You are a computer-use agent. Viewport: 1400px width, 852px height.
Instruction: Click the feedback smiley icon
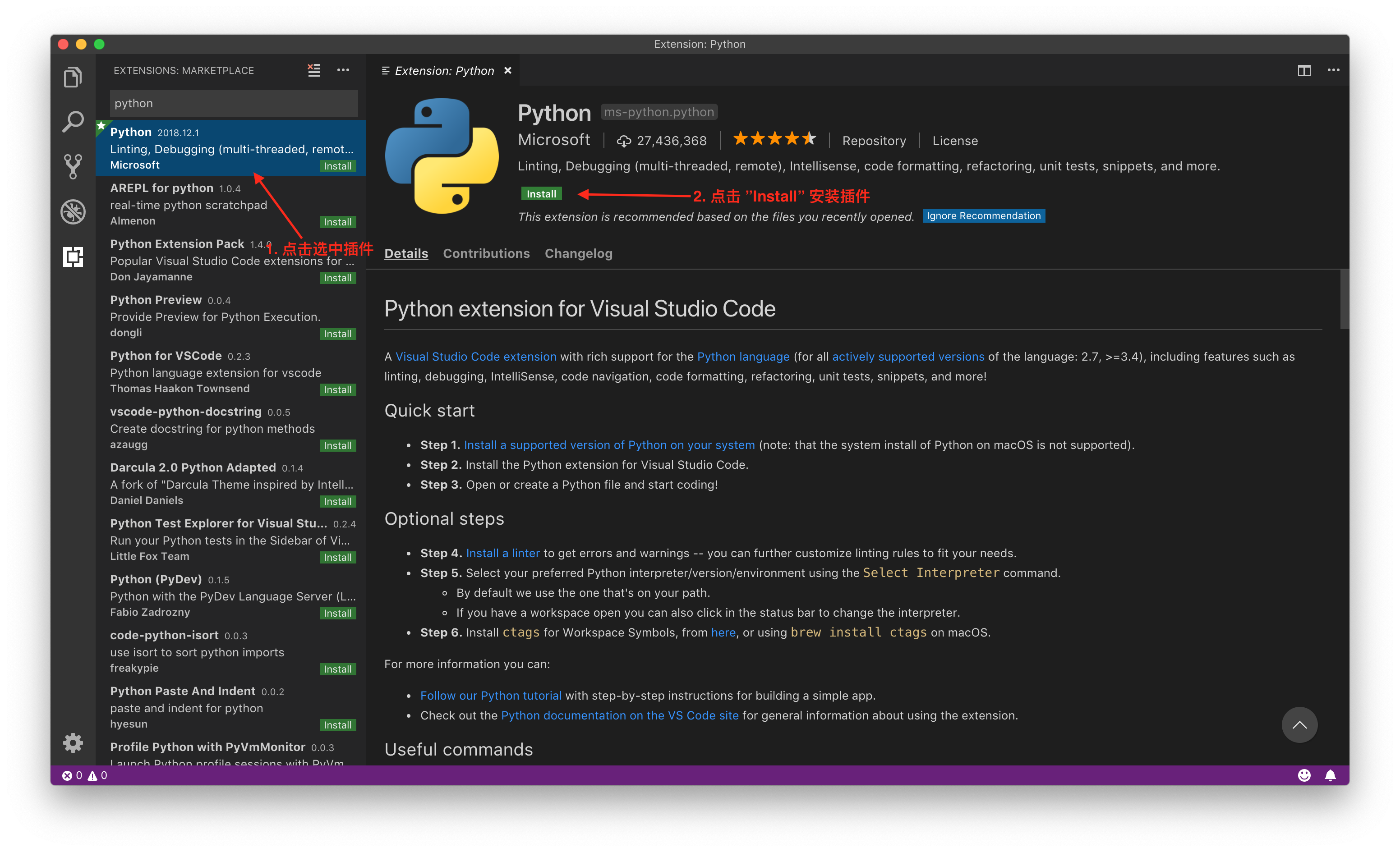click(1304, 775)
